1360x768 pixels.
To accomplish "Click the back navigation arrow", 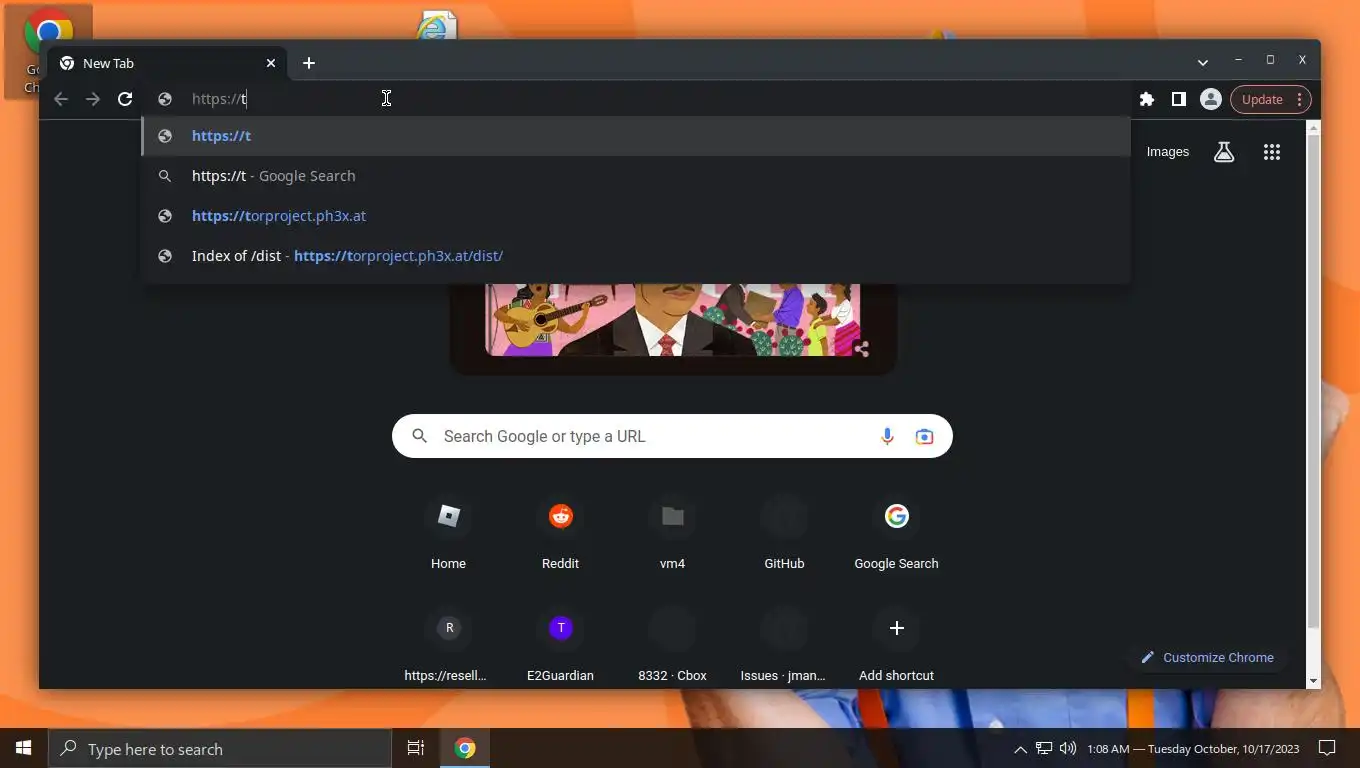I will click(x=61, y=99).
